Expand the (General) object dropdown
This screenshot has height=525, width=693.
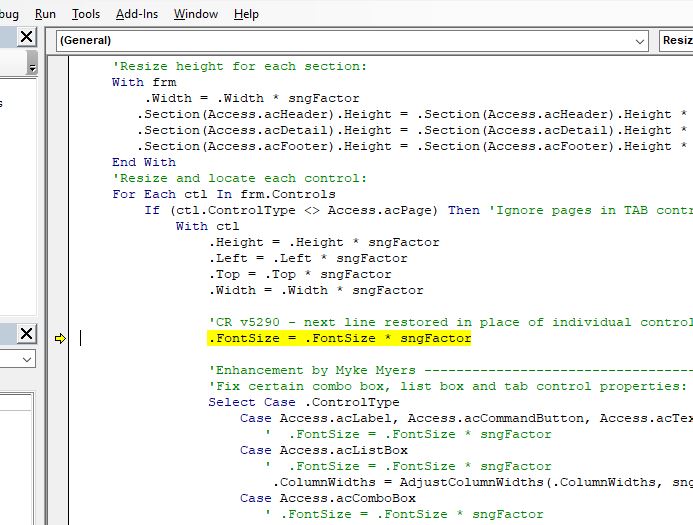click(x=639, y=41)
